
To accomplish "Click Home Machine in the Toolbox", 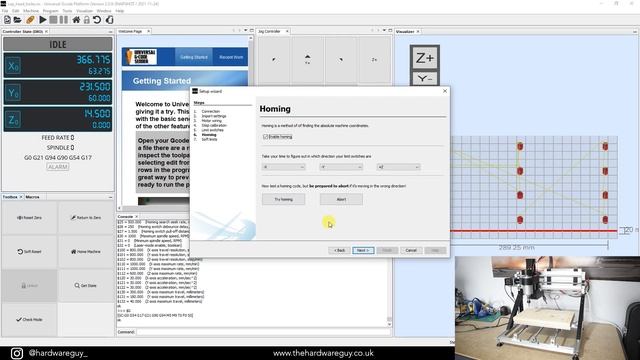I will [86, 251].
